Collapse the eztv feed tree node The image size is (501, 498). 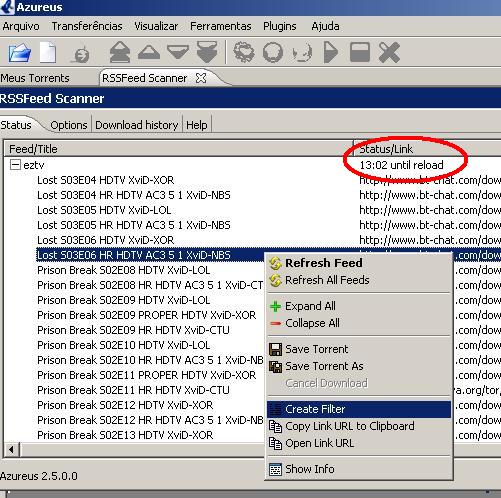pos(15,165)
